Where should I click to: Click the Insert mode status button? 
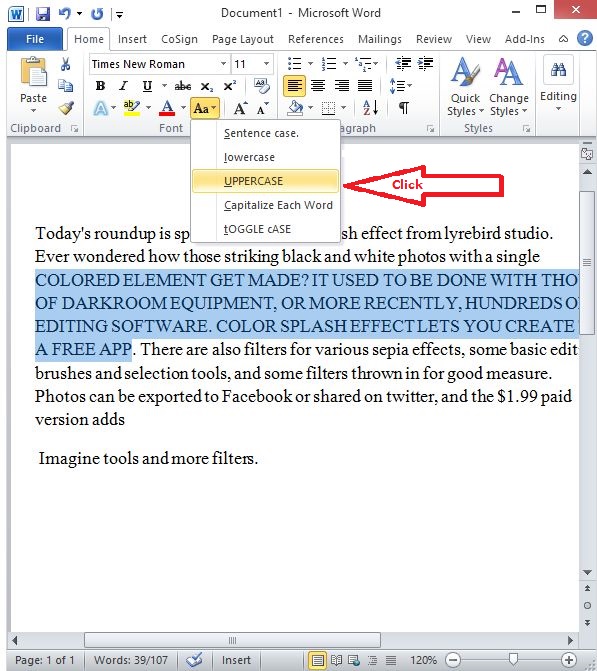pos(236,660)
